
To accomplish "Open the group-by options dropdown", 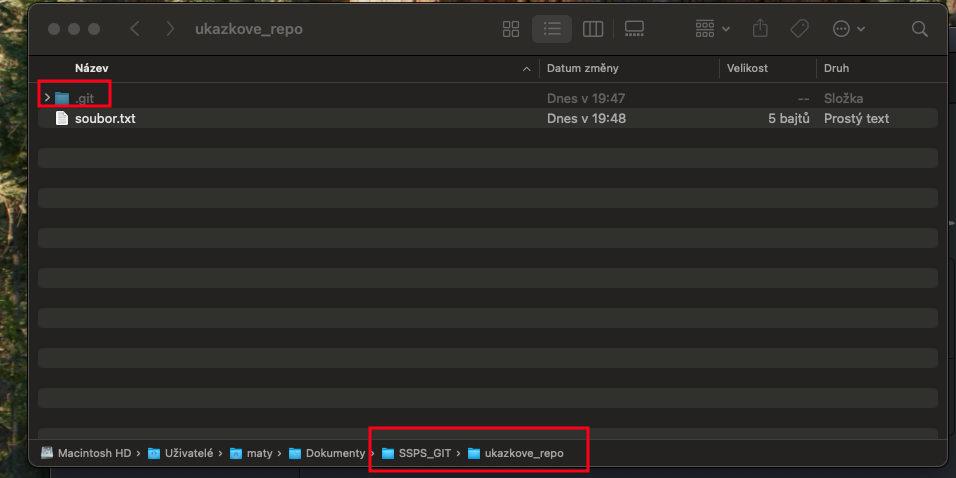I will pyautogui.click(x=712, y=29).
